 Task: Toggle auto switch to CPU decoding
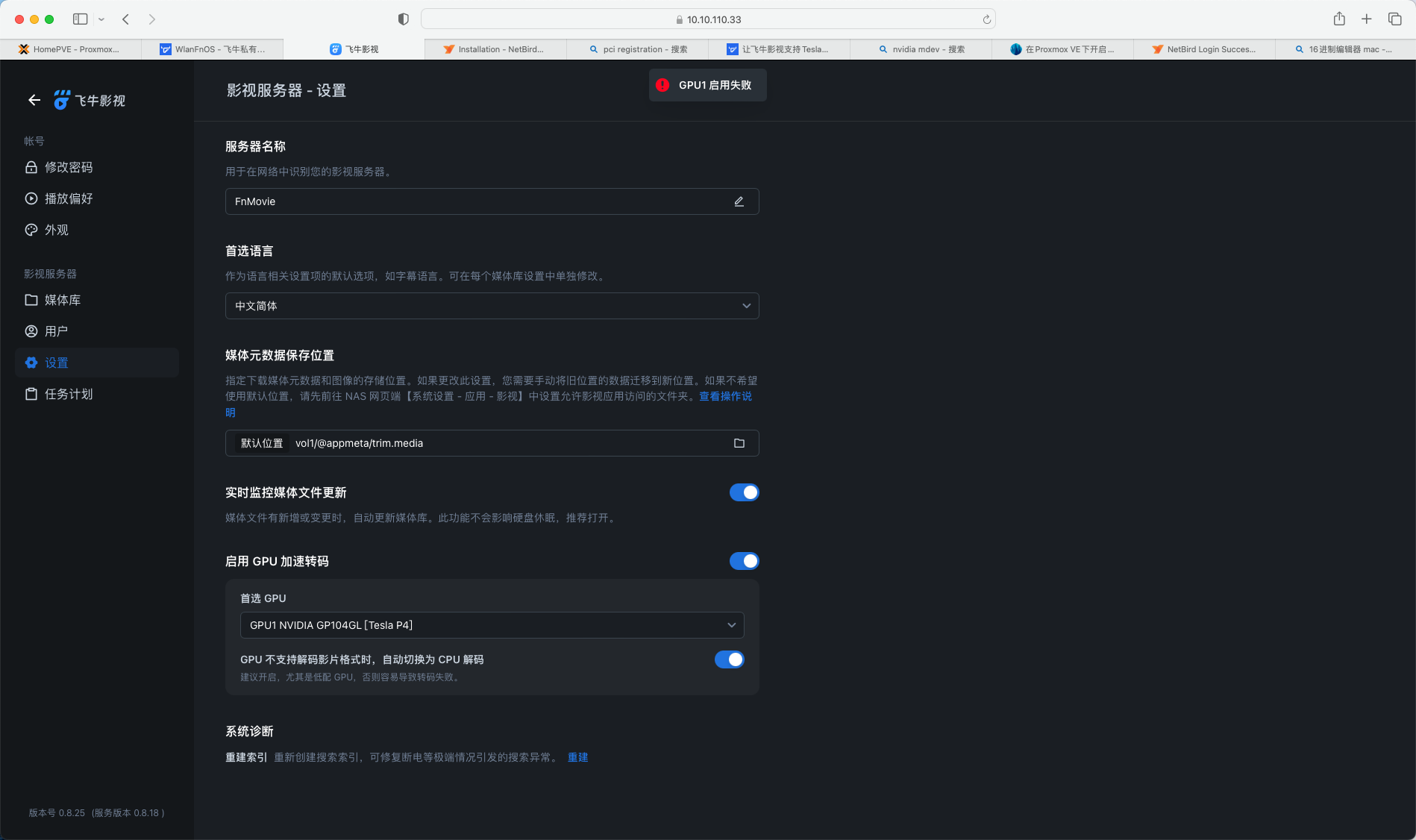click(x=729, y=659)
